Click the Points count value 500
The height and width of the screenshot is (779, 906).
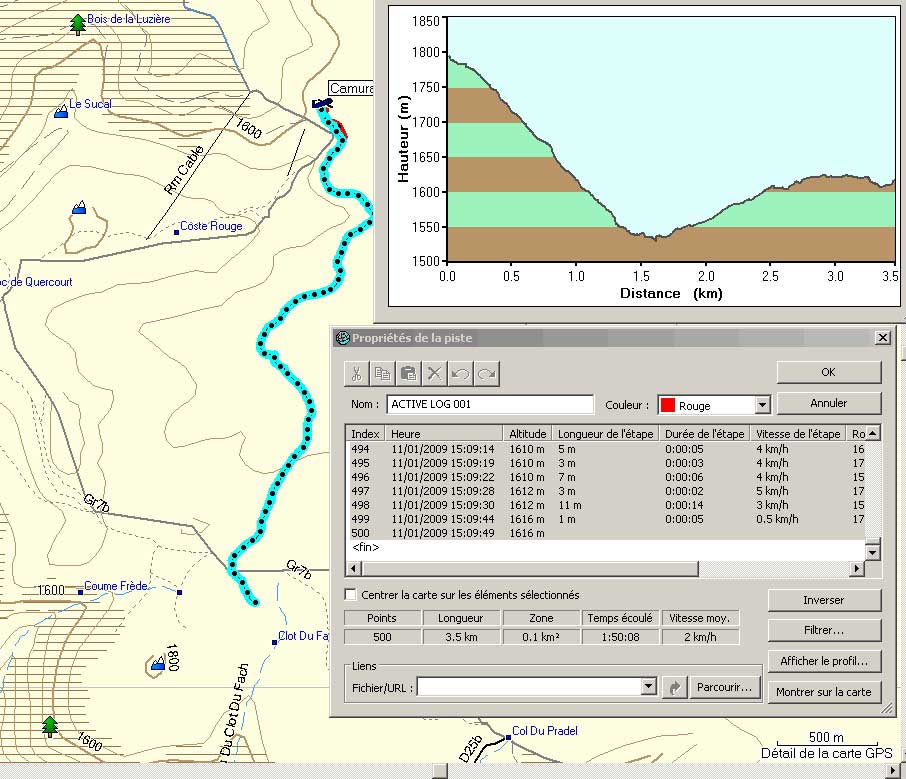(x=382, y=636)
